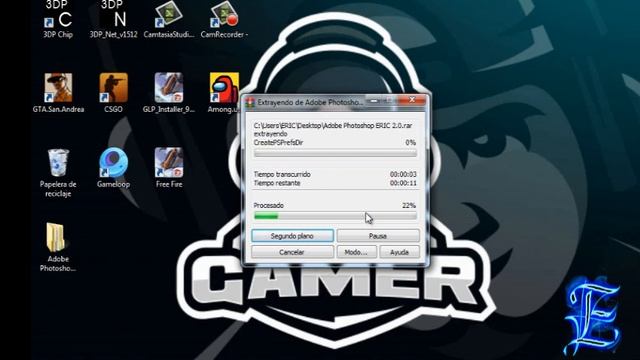Click the Procesado green progress bar

tap(335, 216)
